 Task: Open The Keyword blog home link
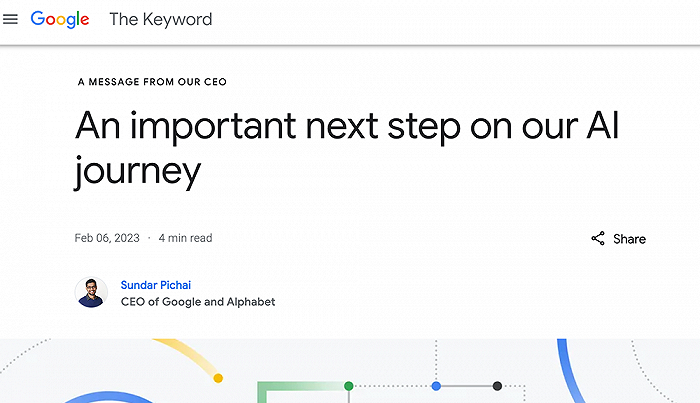[160, 19]
